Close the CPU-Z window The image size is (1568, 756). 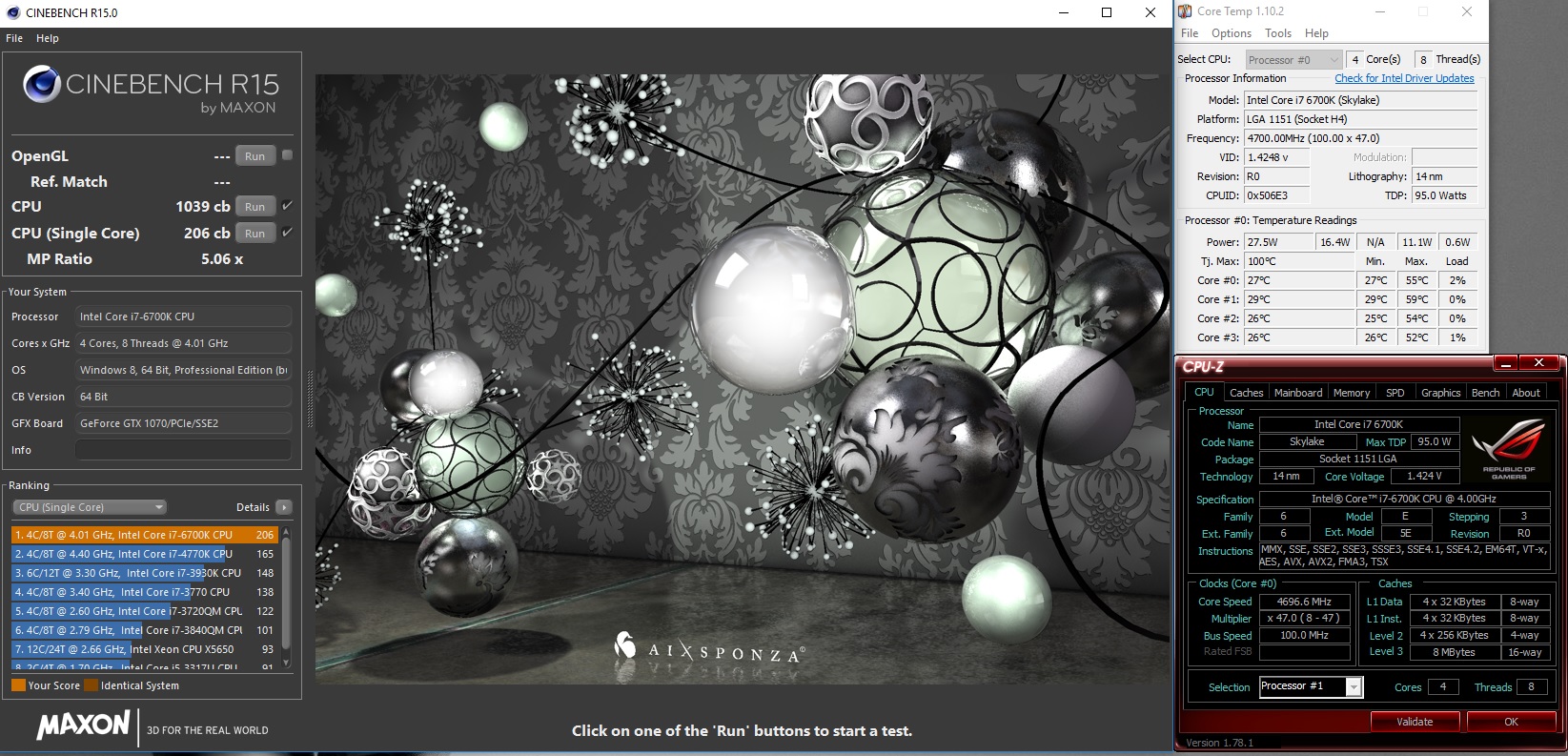1538,363
